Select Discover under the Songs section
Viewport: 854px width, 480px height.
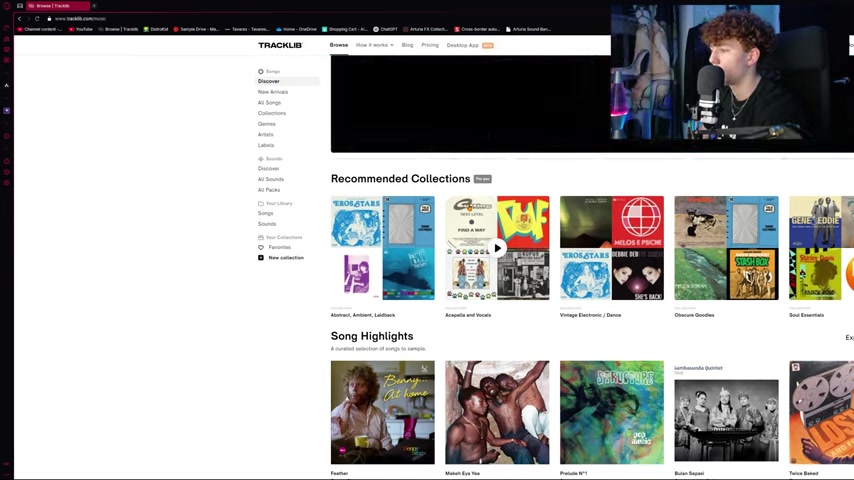click(288, 81)
